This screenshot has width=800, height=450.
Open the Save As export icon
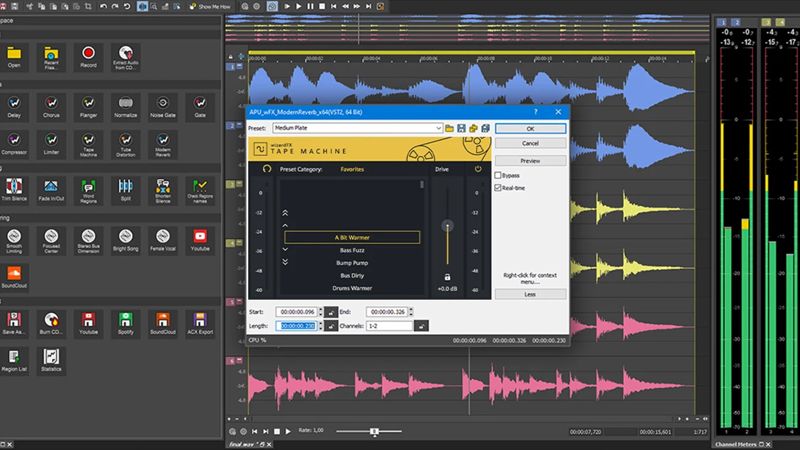tap(14, 323)
